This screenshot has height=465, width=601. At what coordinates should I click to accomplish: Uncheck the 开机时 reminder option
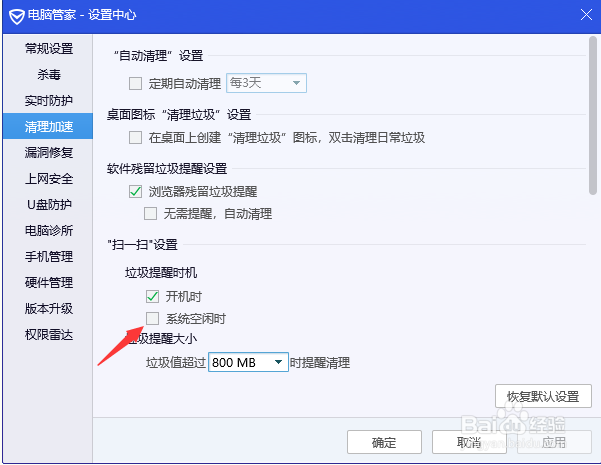tap(153, 296)
